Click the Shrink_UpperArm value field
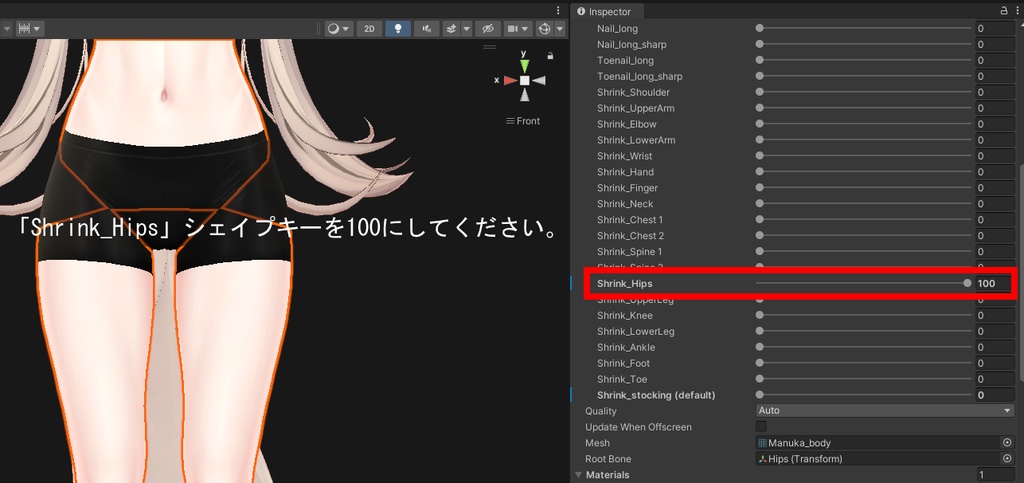Image resolution: width=1024 pixels, height=483 pixels. [995, 108]
